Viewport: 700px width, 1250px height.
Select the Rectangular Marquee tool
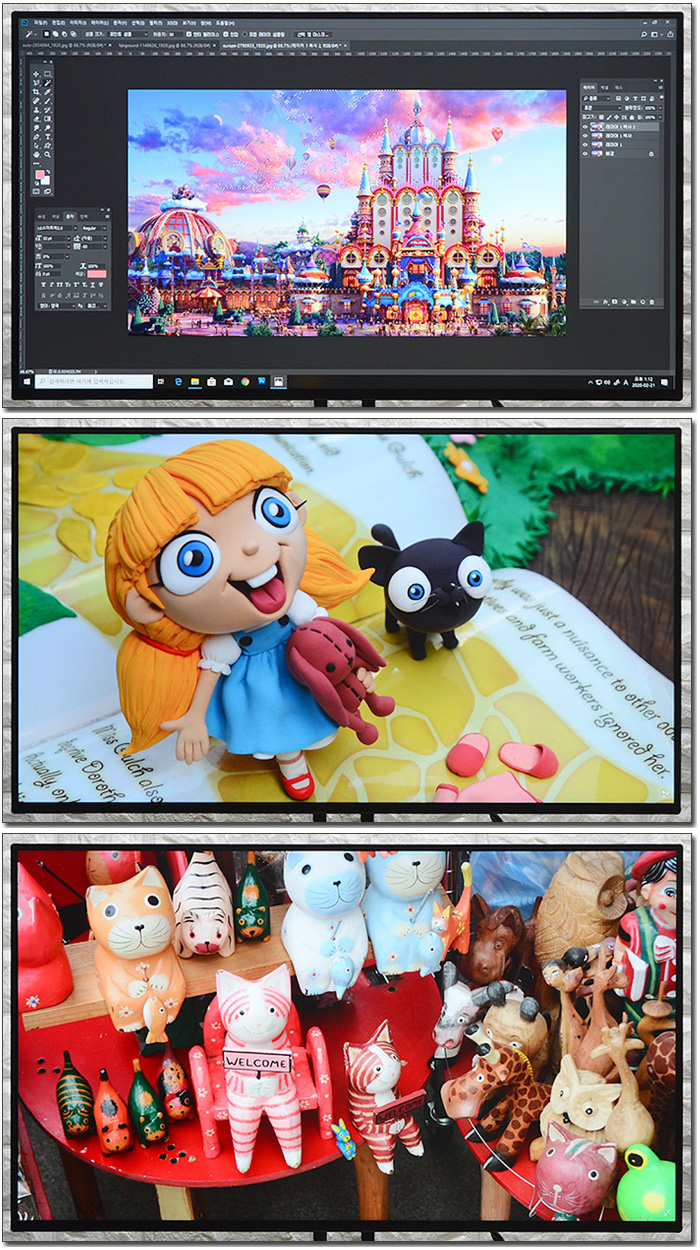tap(48, 74)
